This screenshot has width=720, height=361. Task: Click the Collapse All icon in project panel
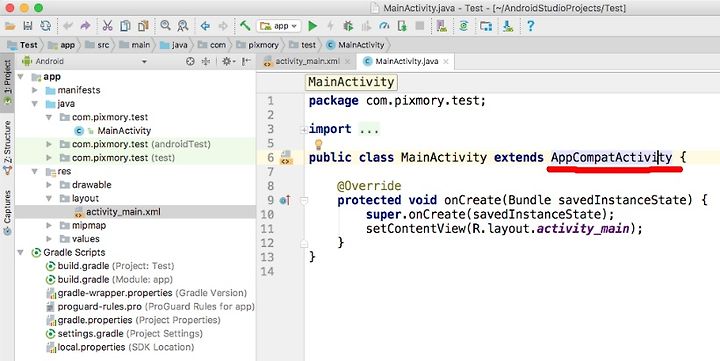coord(206,61)
